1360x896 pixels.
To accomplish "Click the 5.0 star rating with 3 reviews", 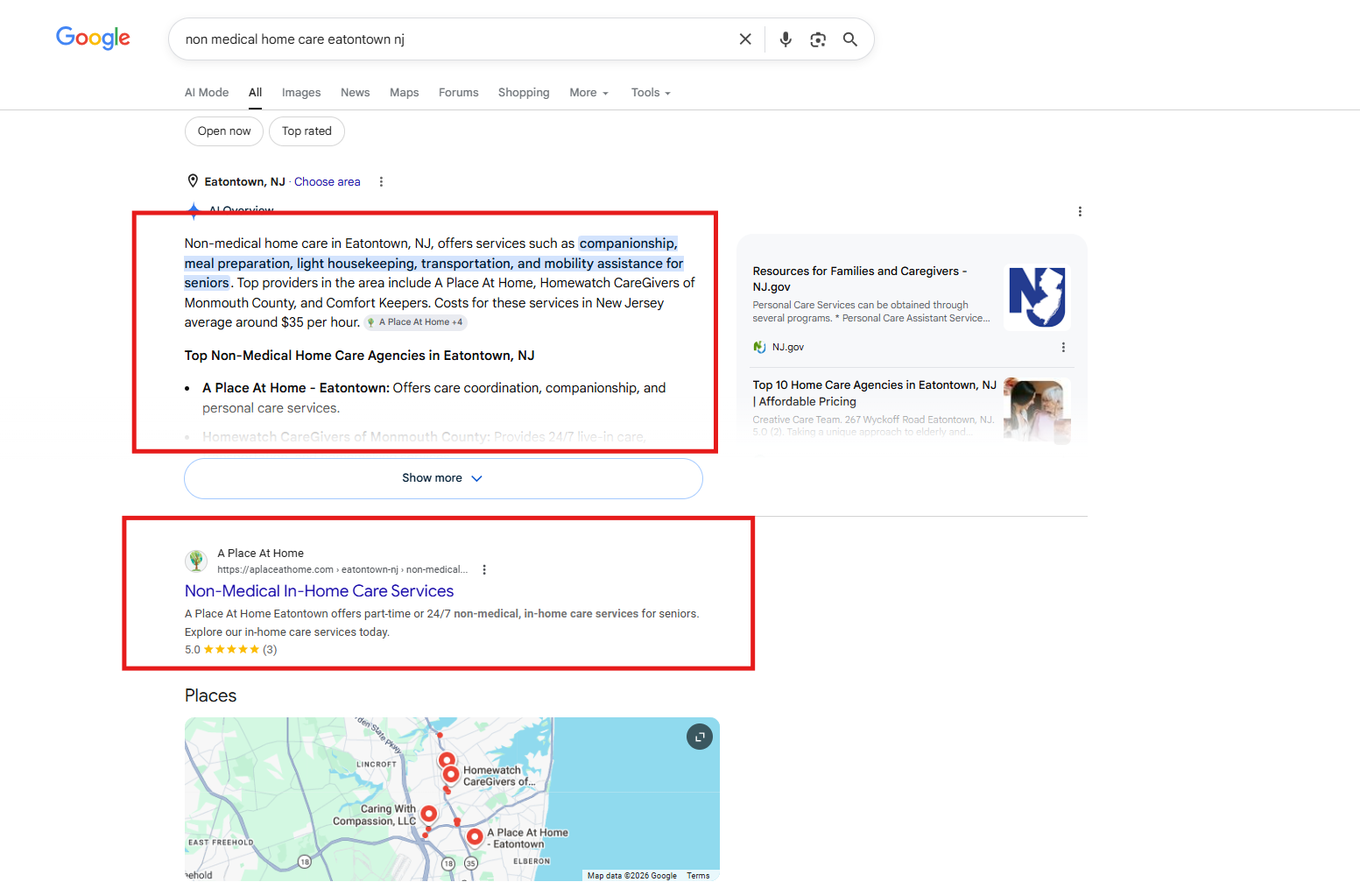I will pos(231,650).
